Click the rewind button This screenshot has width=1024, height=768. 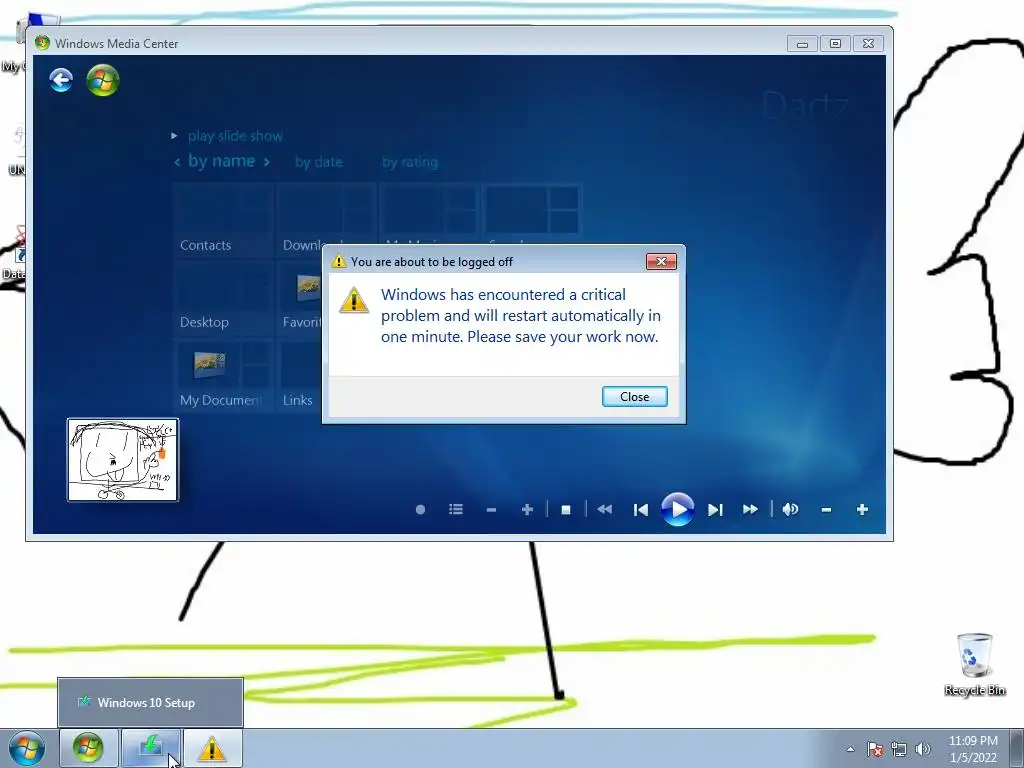[x=605, y=509]
